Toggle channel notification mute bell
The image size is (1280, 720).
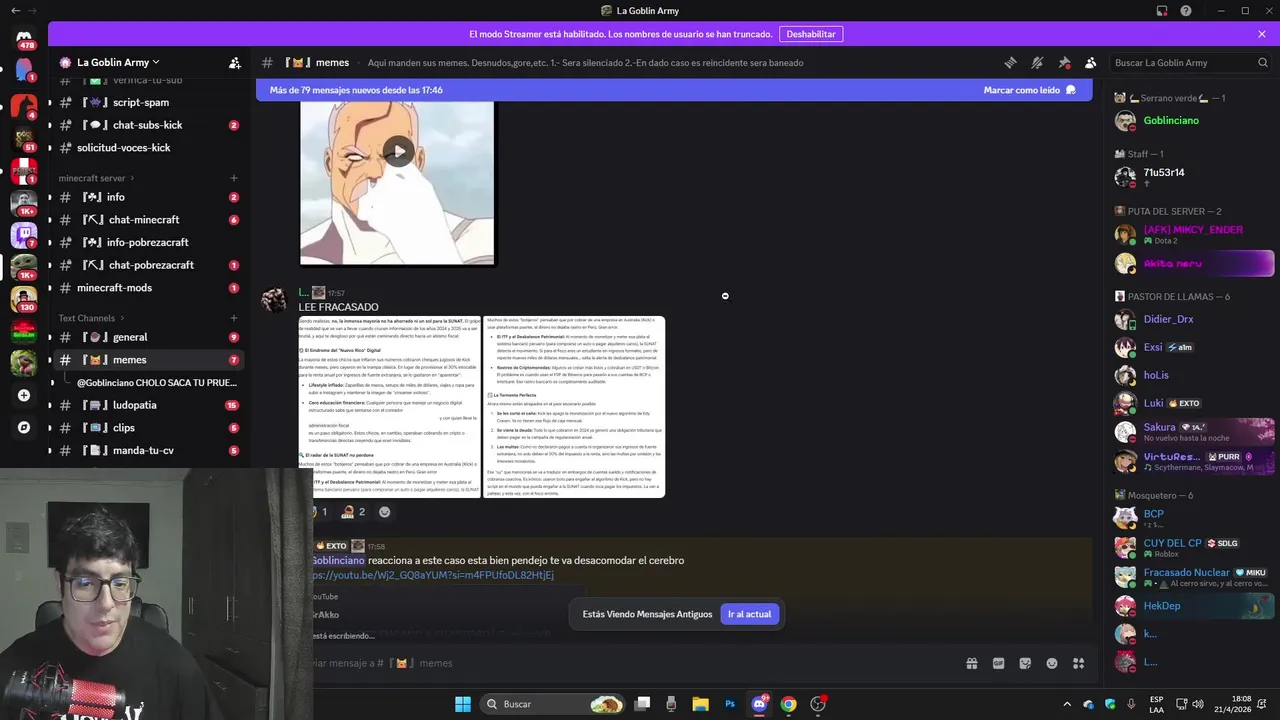click(x=1037, y=62)
